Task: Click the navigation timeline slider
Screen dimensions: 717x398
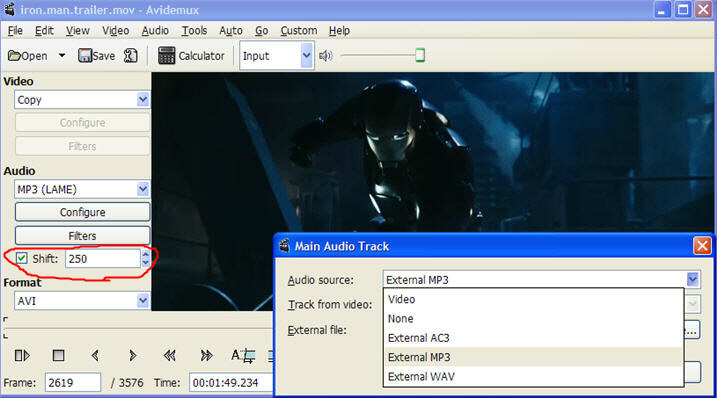Action: click(x=137, y=328)
